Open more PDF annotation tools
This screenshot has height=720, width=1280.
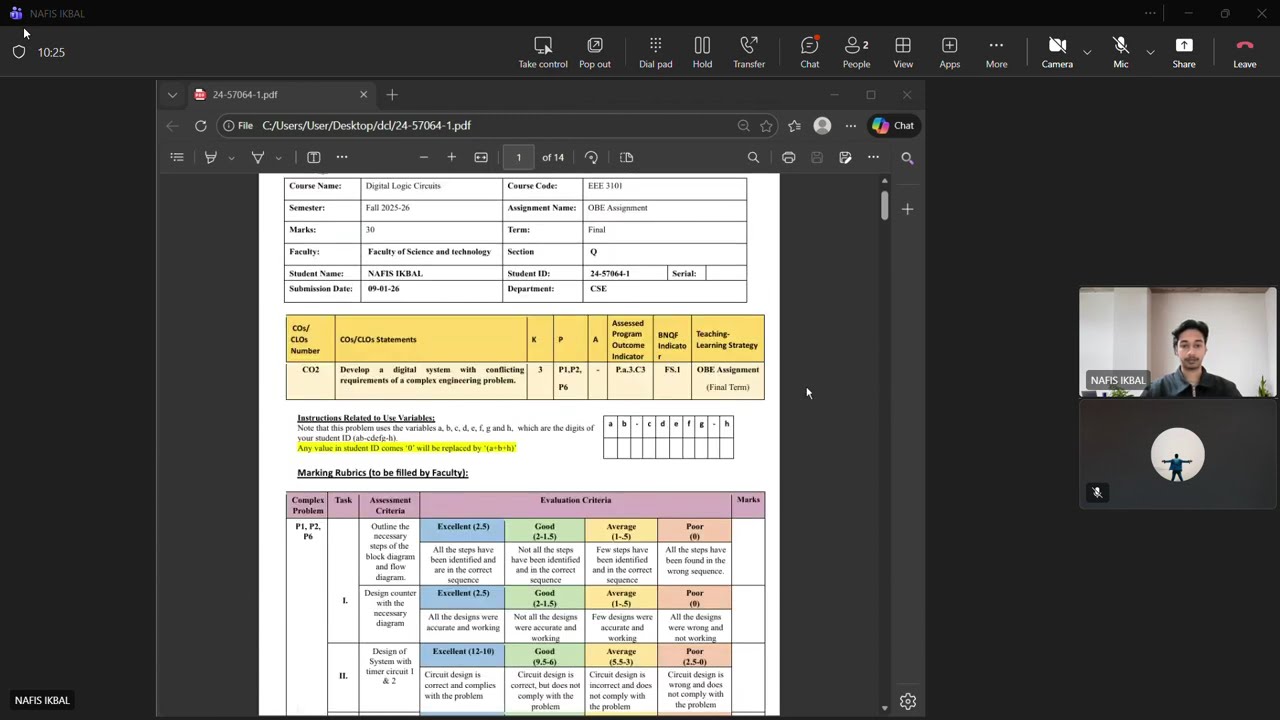tap(342, 157)
